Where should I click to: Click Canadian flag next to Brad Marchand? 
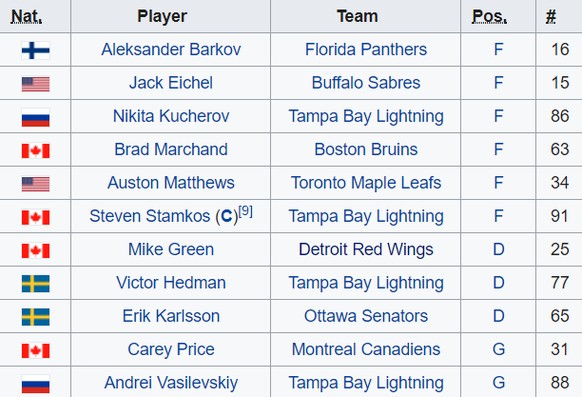click(x=36, y=151)
